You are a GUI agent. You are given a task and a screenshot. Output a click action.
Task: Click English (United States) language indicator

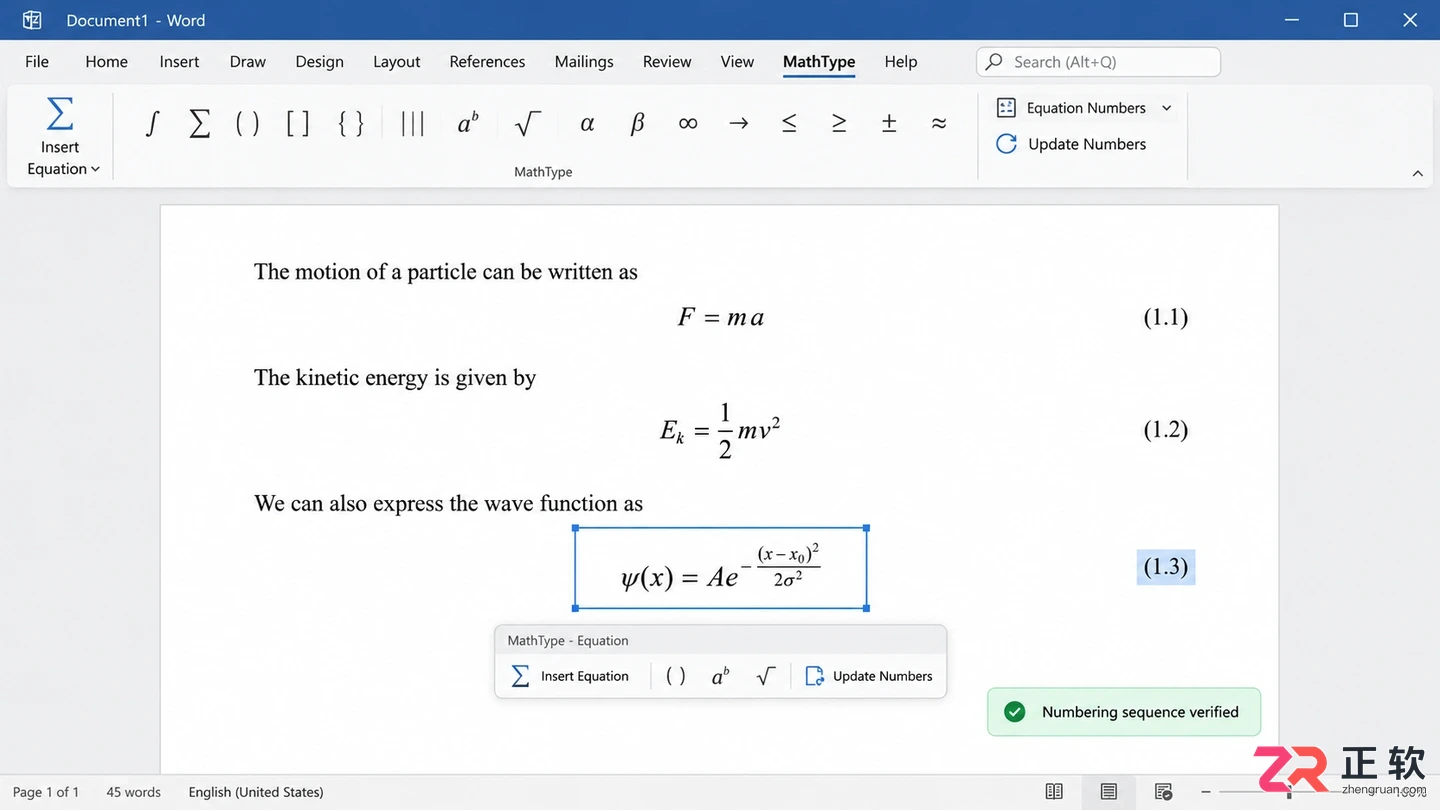tap(256, 792)
